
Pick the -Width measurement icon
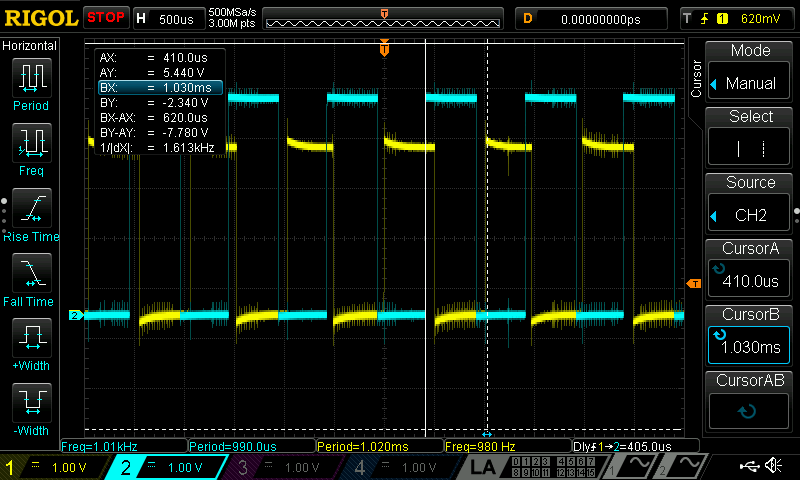[32, 407]
